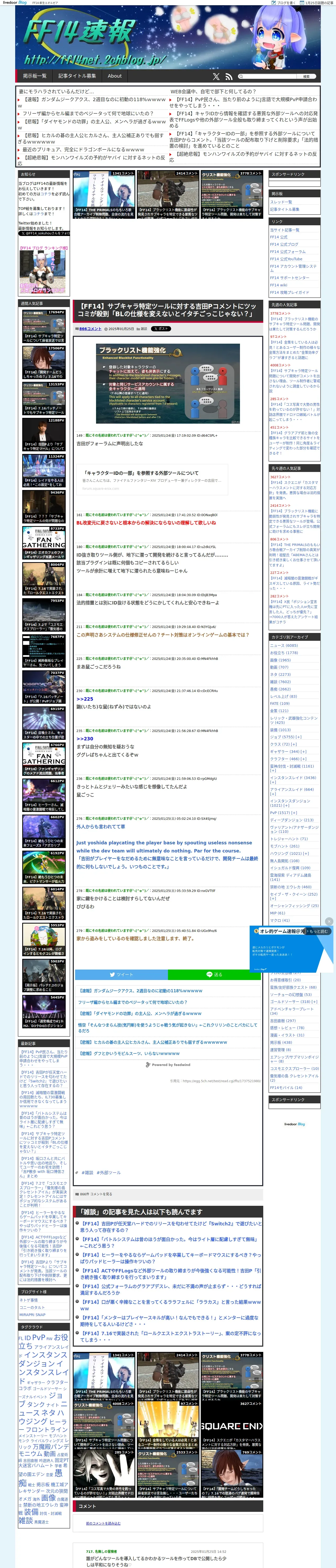Click the FF14ブログランキング banner image
This screenshot has height=1568, width=336.
43,272
